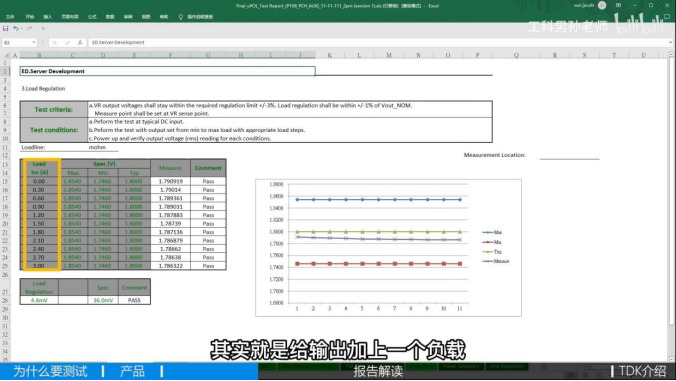Open the 文件 menu
This screenshot has width=676, height=381.
click(x=10, y=17)
